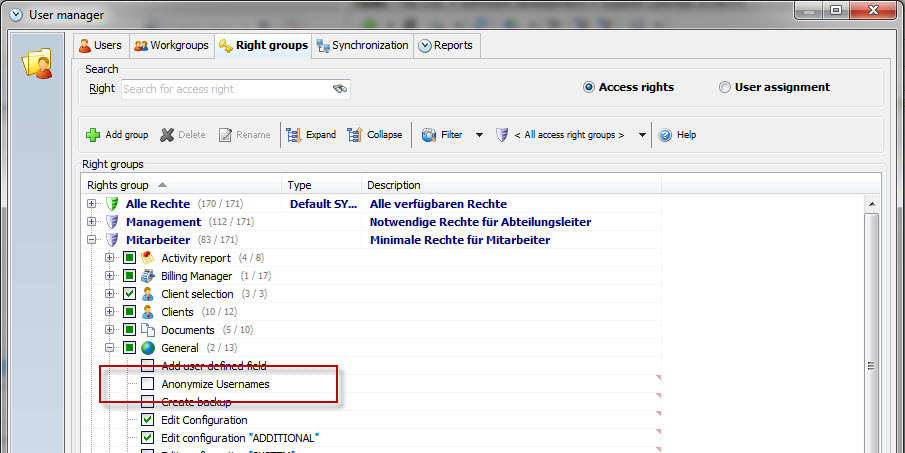Screen dimensions: 905x453
Task: Open the Synchronization tab
Action: pyautogui.click(x=361, y=45)
